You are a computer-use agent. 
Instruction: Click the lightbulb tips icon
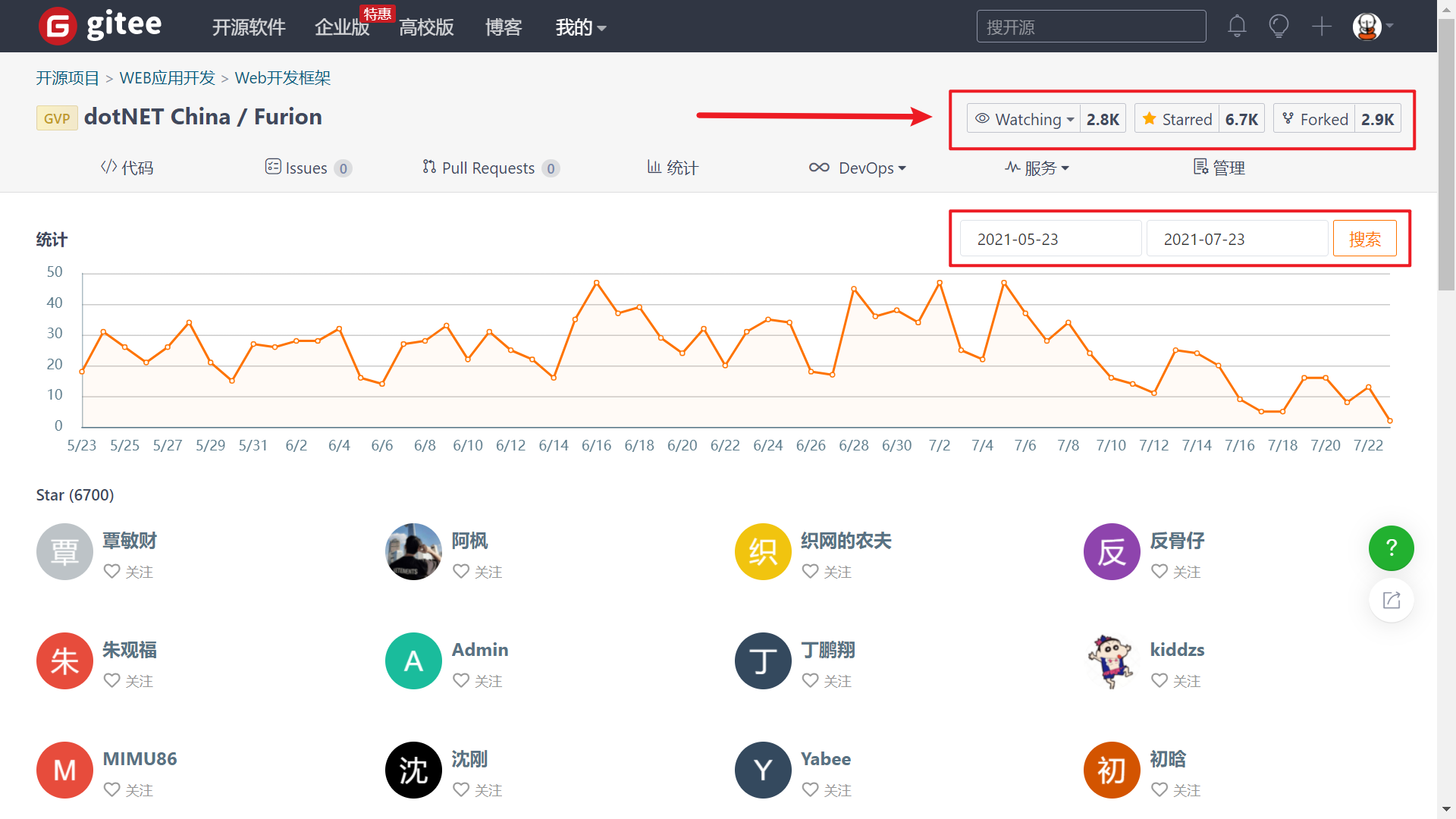tap(1279, 27)
